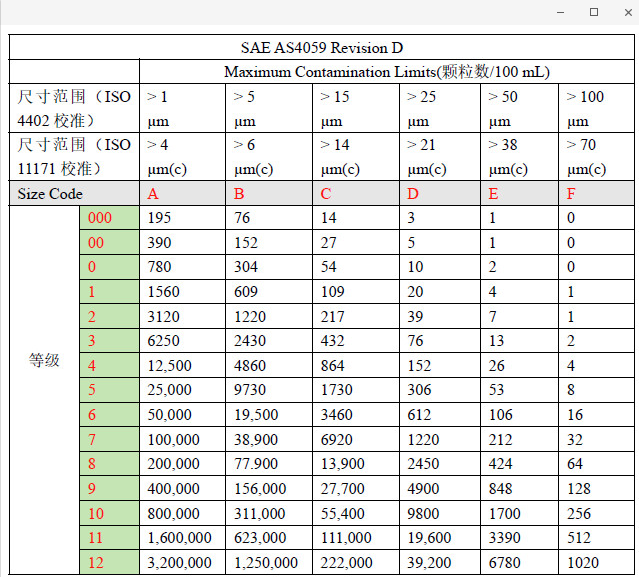The width and height of the screenshot is (639, 577).
Task: Click the "> 100 μm" column header
Action: (x=586, y=109)
